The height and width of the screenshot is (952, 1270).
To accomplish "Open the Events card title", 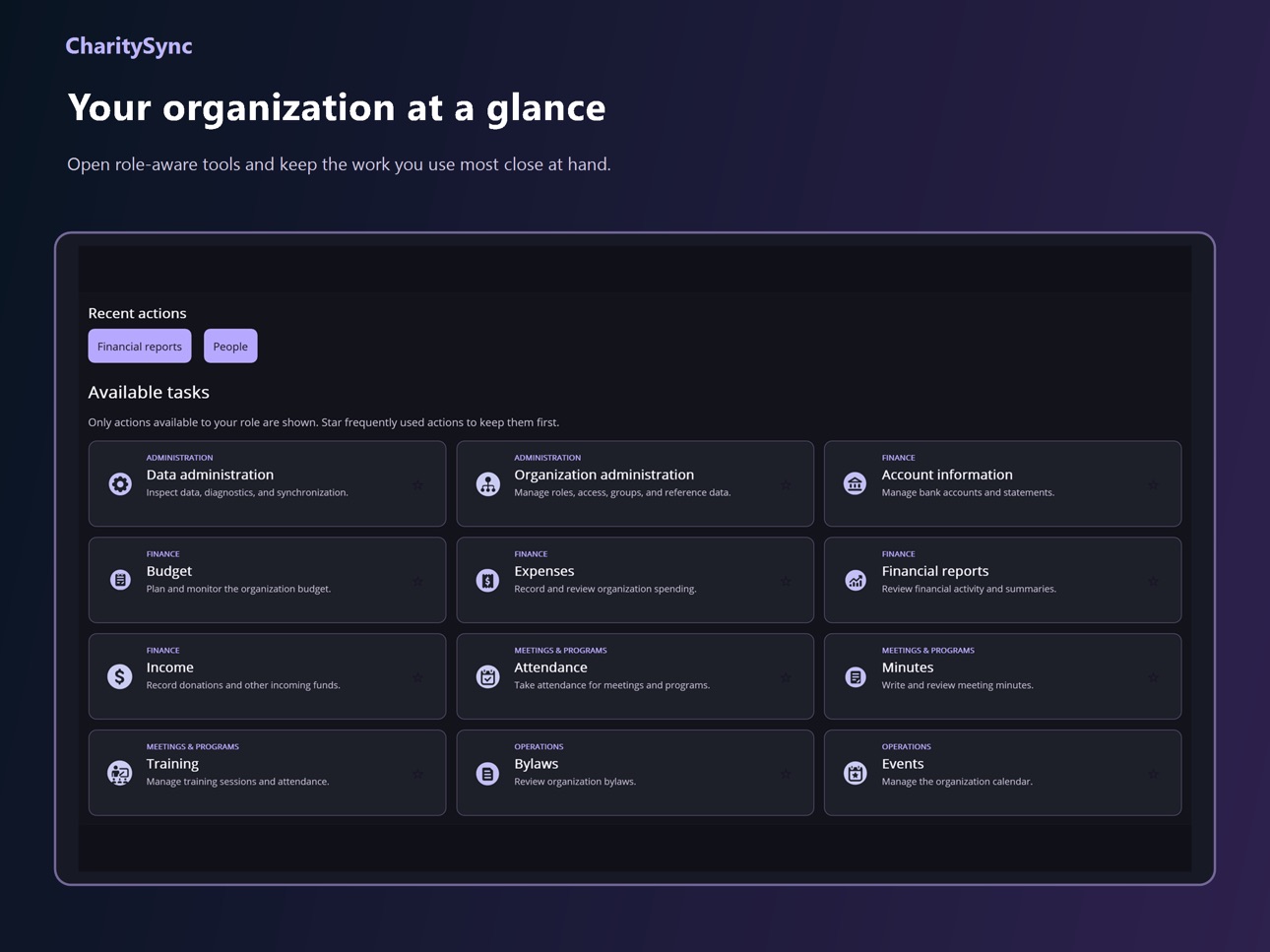I will point(903,764).
